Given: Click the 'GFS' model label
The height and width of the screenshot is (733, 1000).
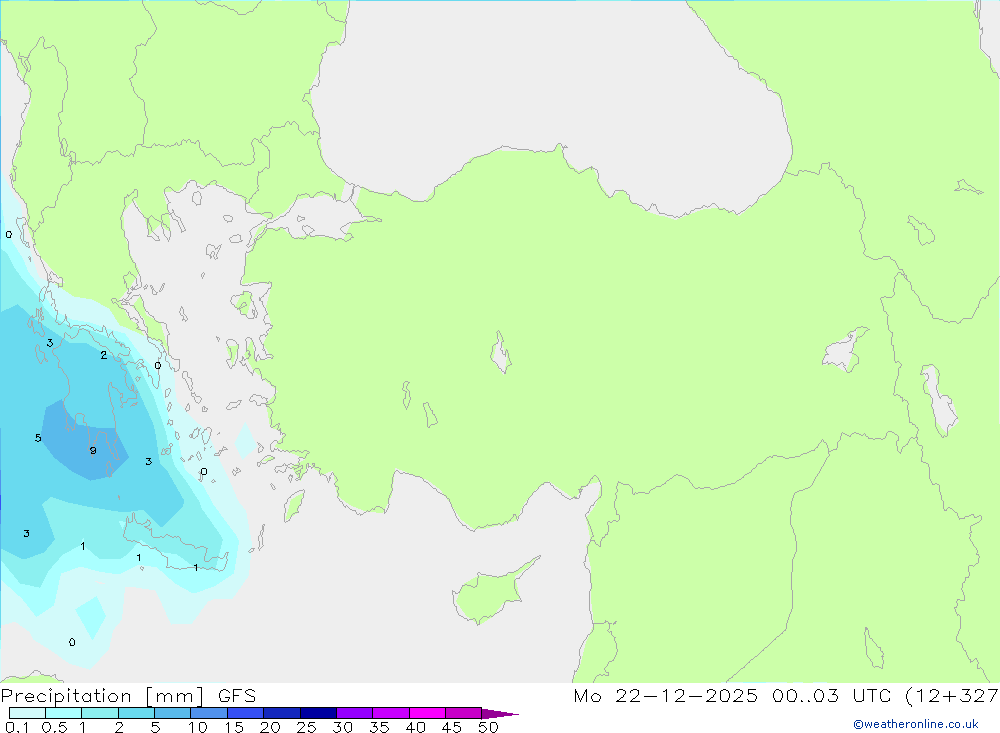Looking at the screenshot, I should click(x=237, y=696).
